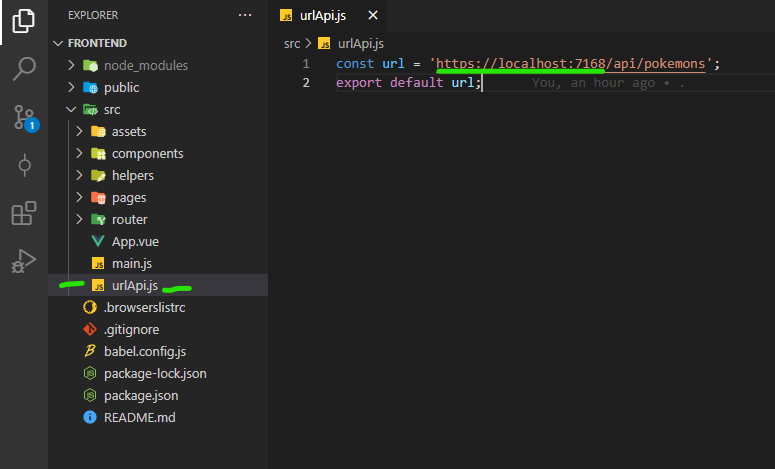Click the src folder icon

[x=90, y=109]
